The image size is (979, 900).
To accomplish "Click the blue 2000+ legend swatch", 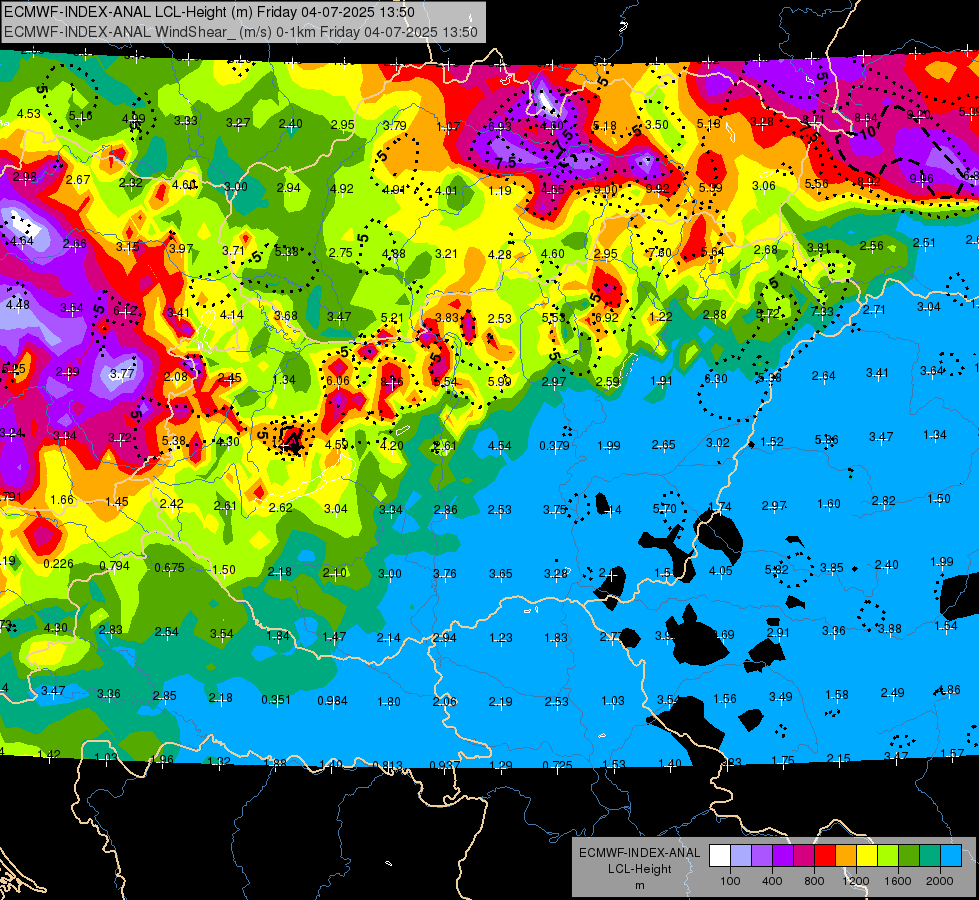I will (951, 855).
